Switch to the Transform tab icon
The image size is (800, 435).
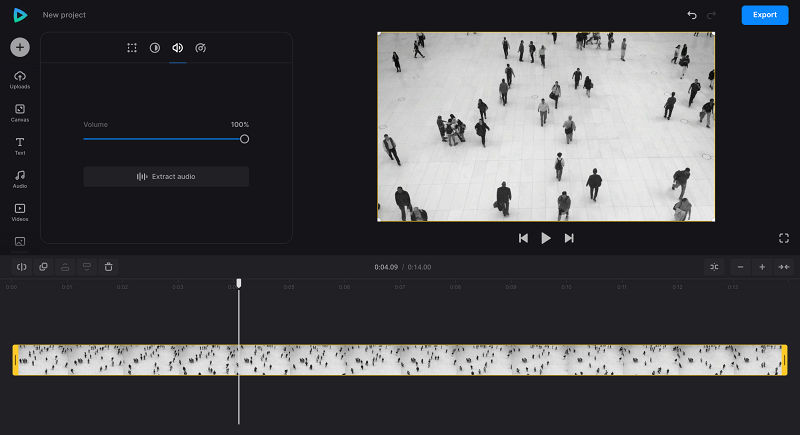click(x=132, y=48)
